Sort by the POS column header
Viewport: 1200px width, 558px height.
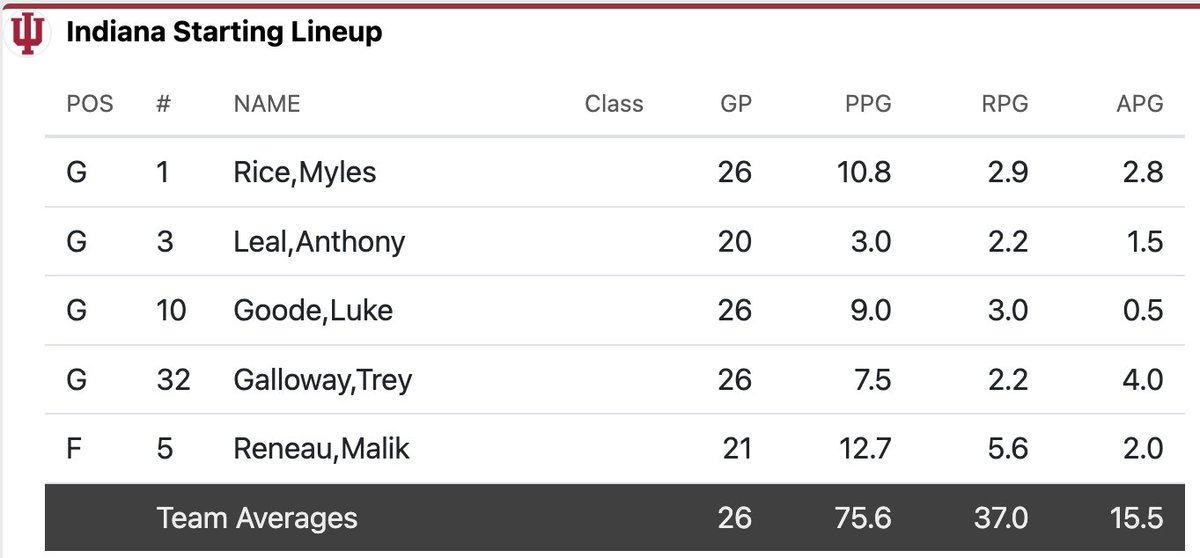point(90,103)
